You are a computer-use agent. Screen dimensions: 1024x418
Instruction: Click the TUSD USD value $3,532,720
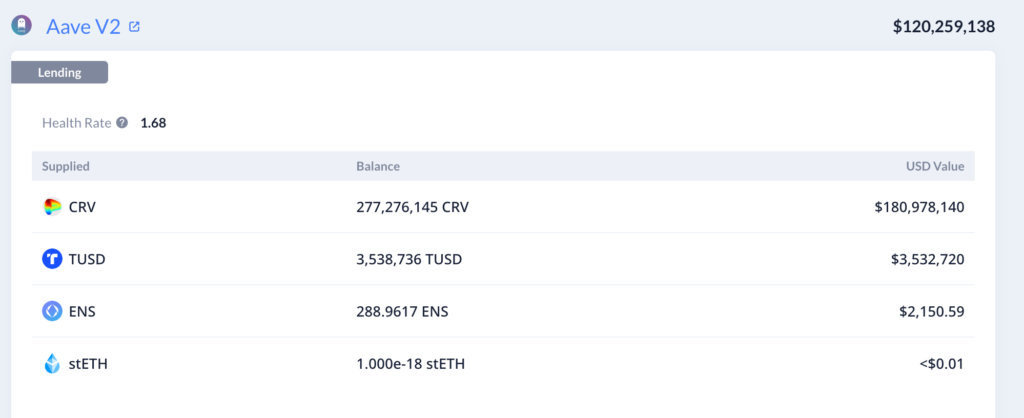point(927,259)
